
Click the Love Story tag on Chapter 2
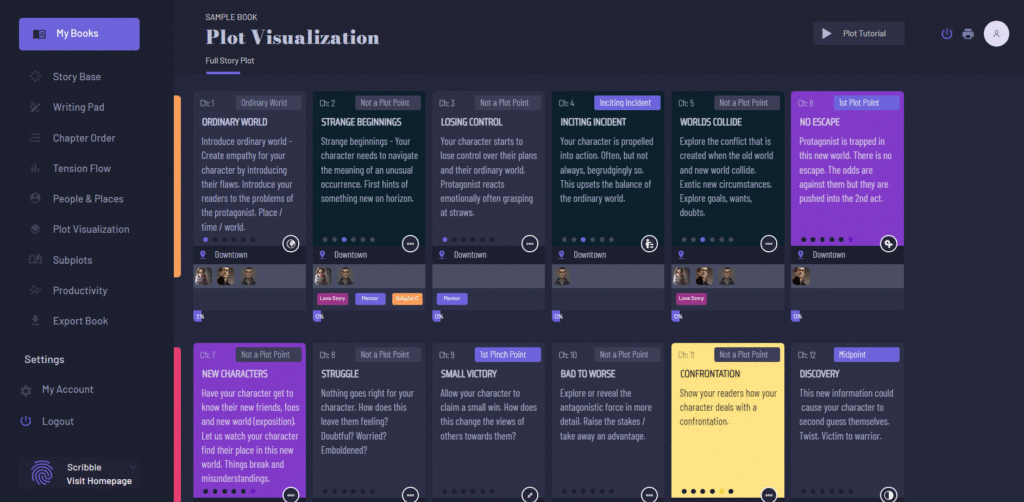tap(332, 299)
